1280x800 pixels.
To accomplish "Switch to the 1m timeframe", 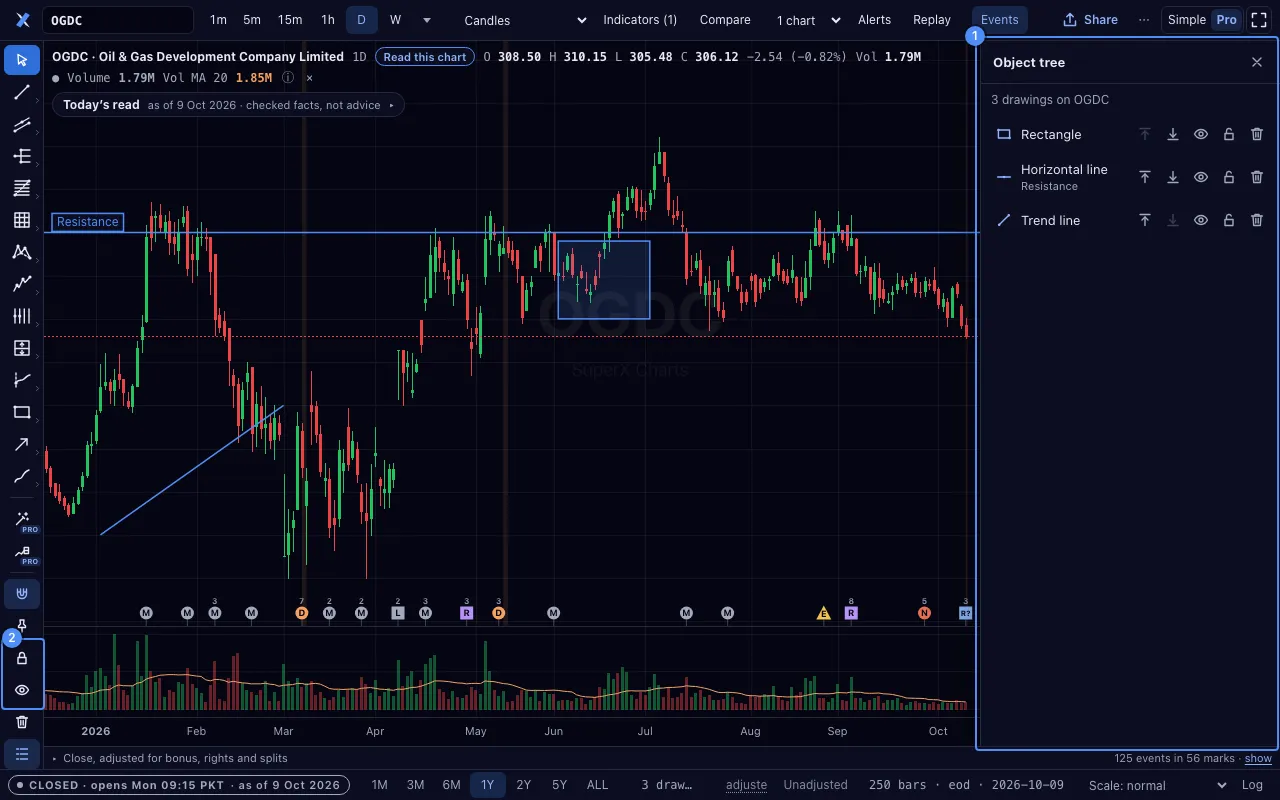I will coord(218,20).
